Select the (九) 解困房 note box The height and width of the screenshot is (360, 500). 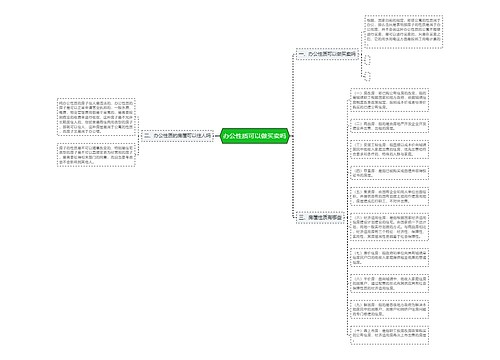pos(389,309)
